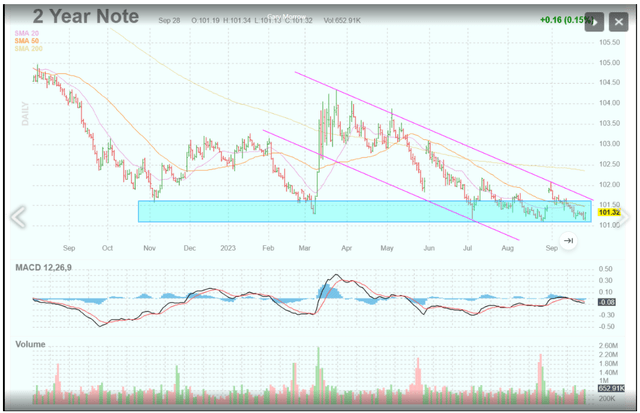The height and width of the screenshot is (413, 640).
Task: Click the 103.00 price axis label
Action: point(609,144)
